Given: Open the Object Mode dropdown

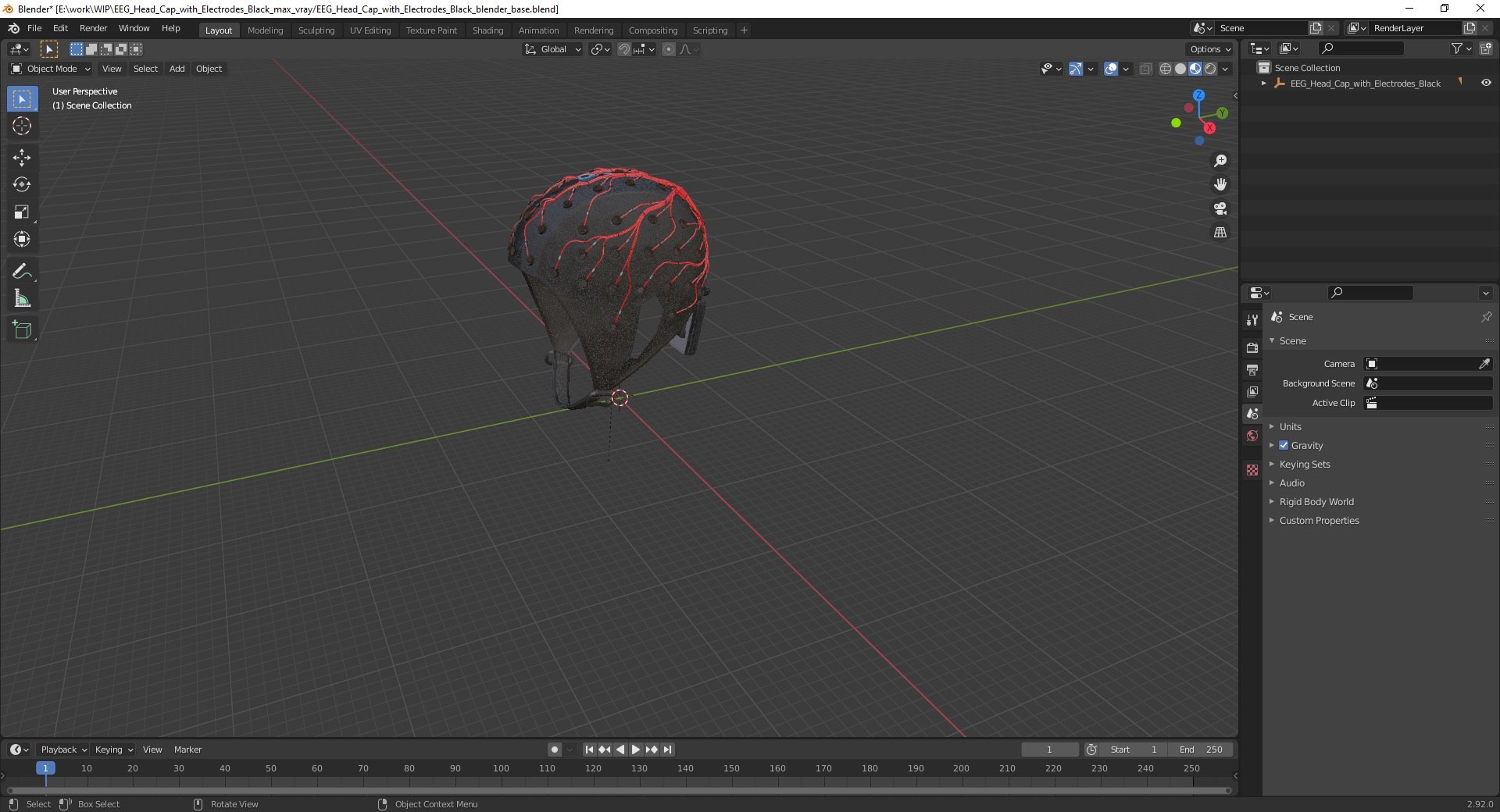Looking at the screenshot, I should pos(51,69).
